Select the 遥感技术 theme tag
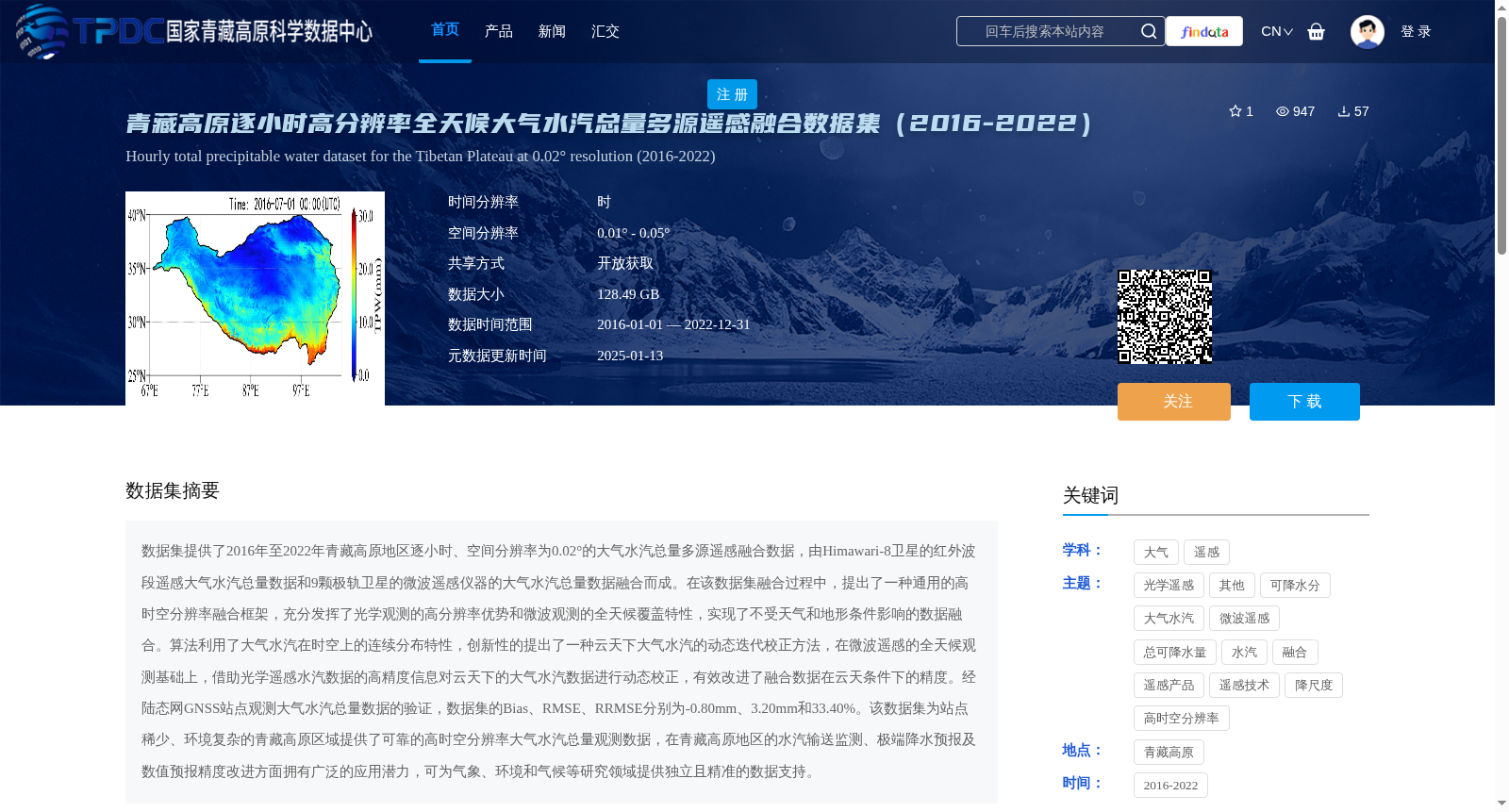 coord(1244,686)
